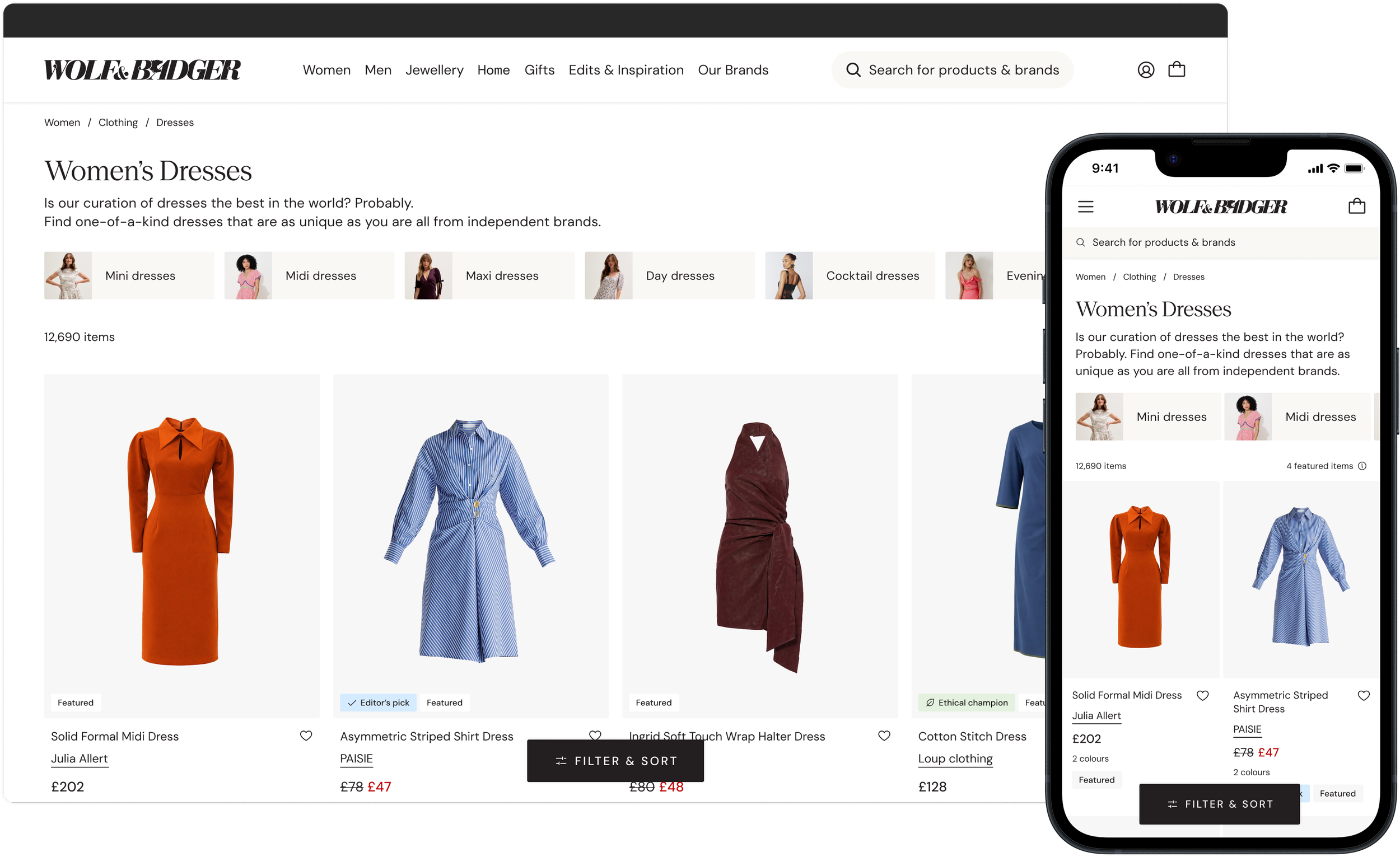Open Edits & Inspiration navigation item

click(x=626, y=70)
